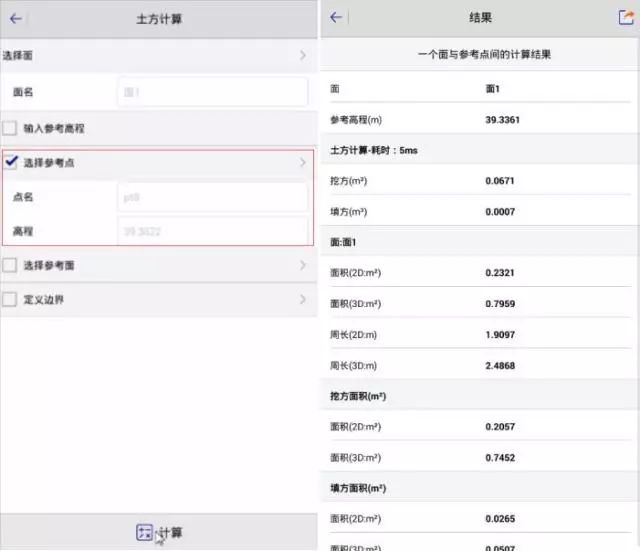Select the 参考高程 value 39.3361
The image size is (640, 551).
502,120
